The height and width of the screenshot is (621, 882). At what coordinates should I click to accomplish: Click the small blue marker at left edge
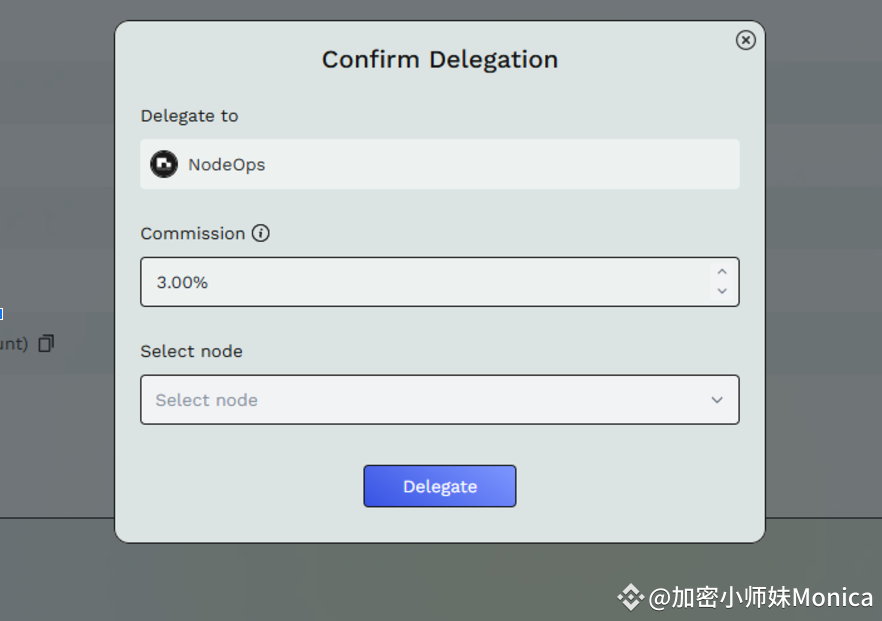(x=1, y=314)
